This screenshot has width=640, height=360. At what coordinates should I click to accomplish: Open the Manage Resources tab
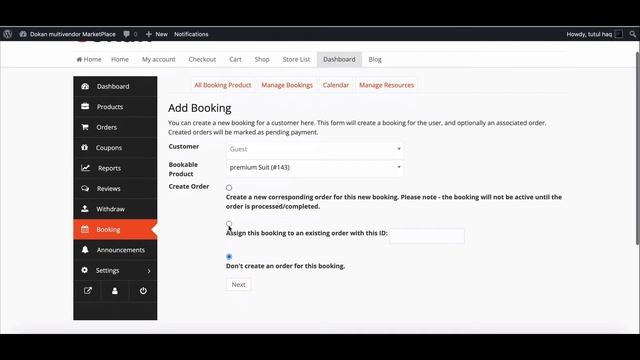[x=386, y=85]
